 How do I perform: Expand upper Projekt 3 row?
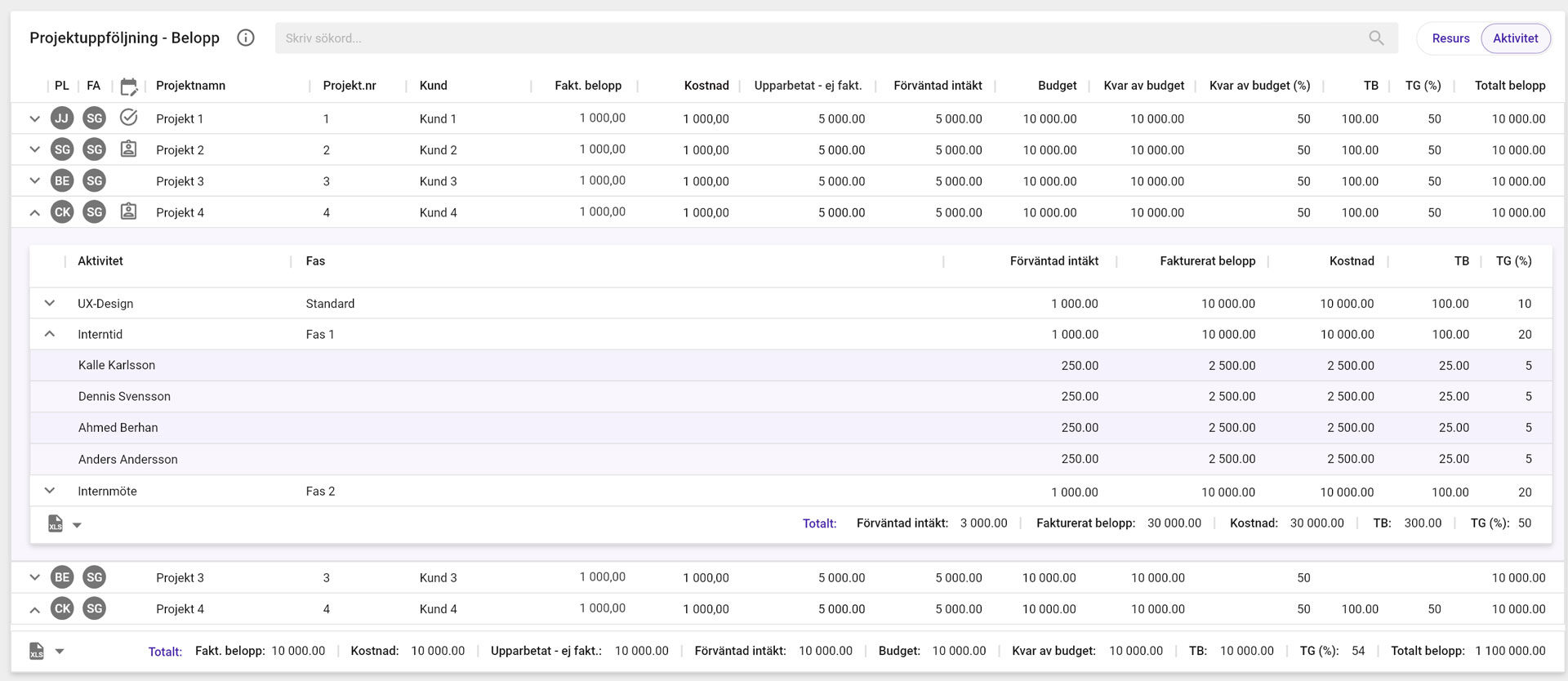(34, 180)
